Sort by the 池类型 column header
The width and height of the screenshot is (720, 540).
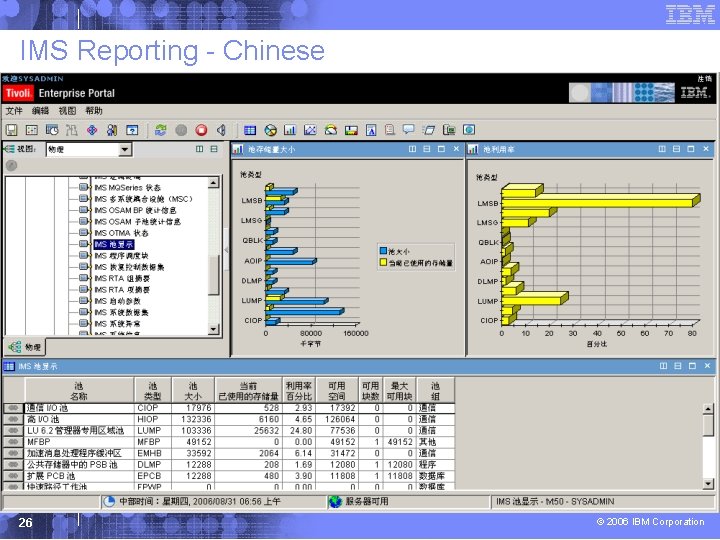point(152,391)
